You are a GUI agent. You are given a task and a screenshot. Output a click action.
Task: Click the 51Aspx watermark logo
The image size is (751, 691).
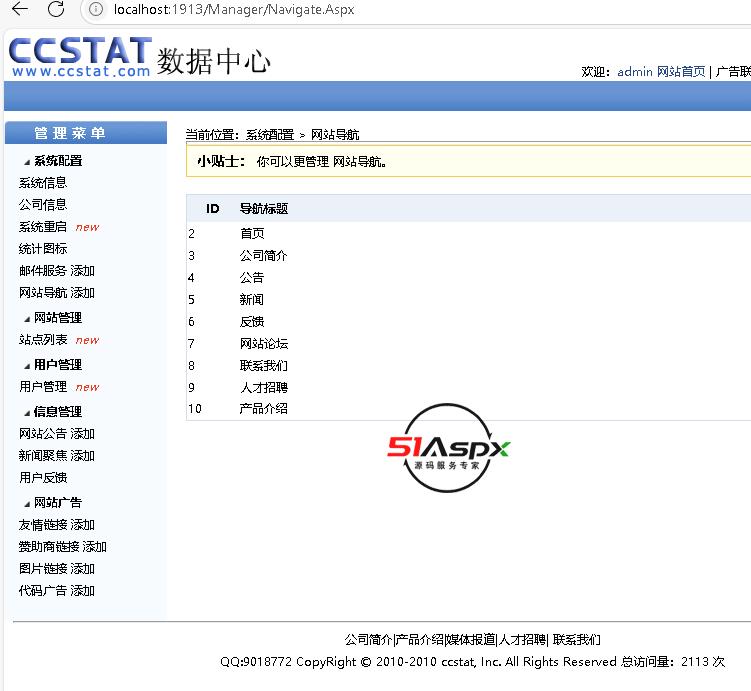[449, 448]
